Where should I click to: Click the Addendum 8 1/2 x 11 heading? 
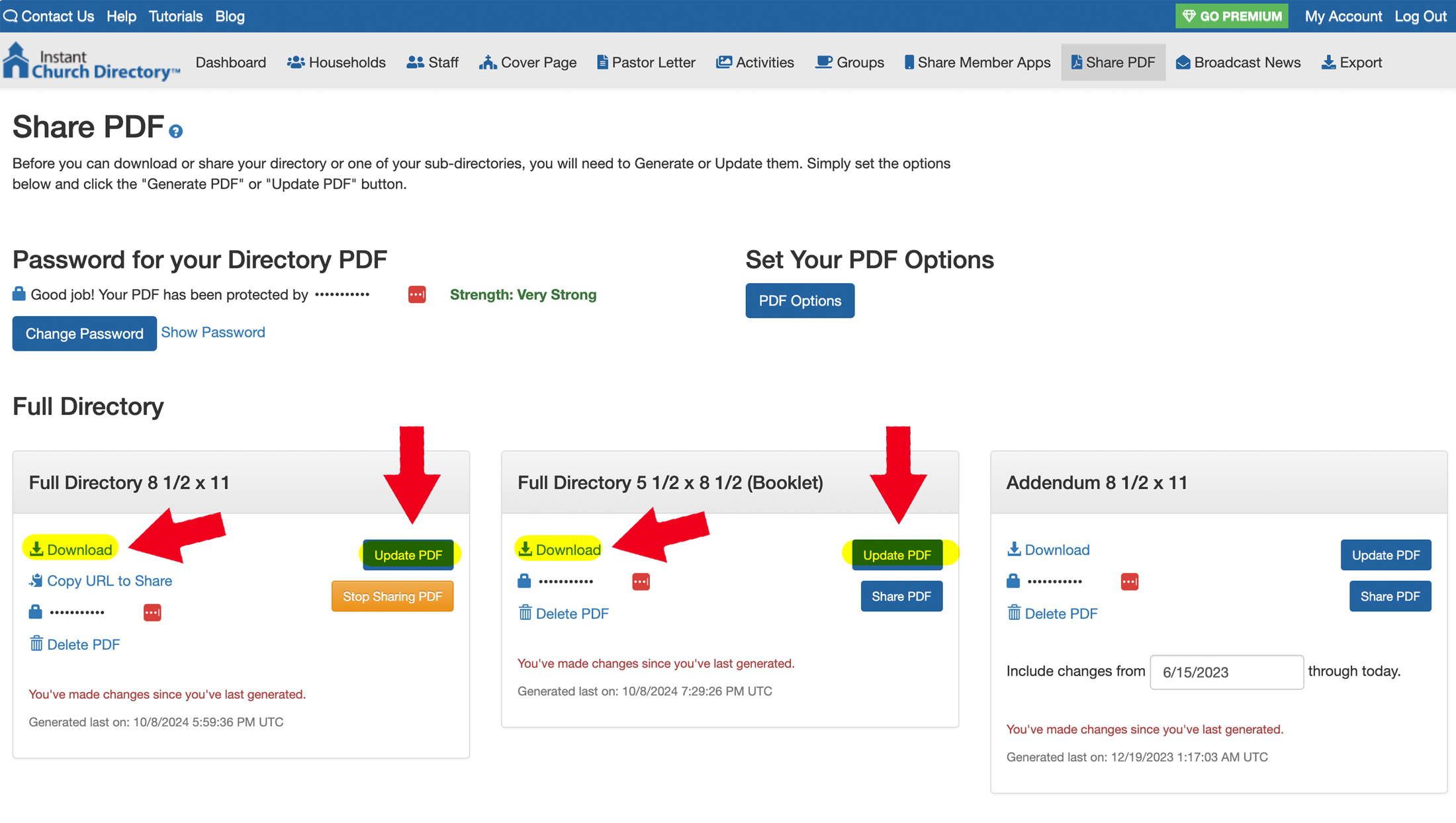(1097, 482)
